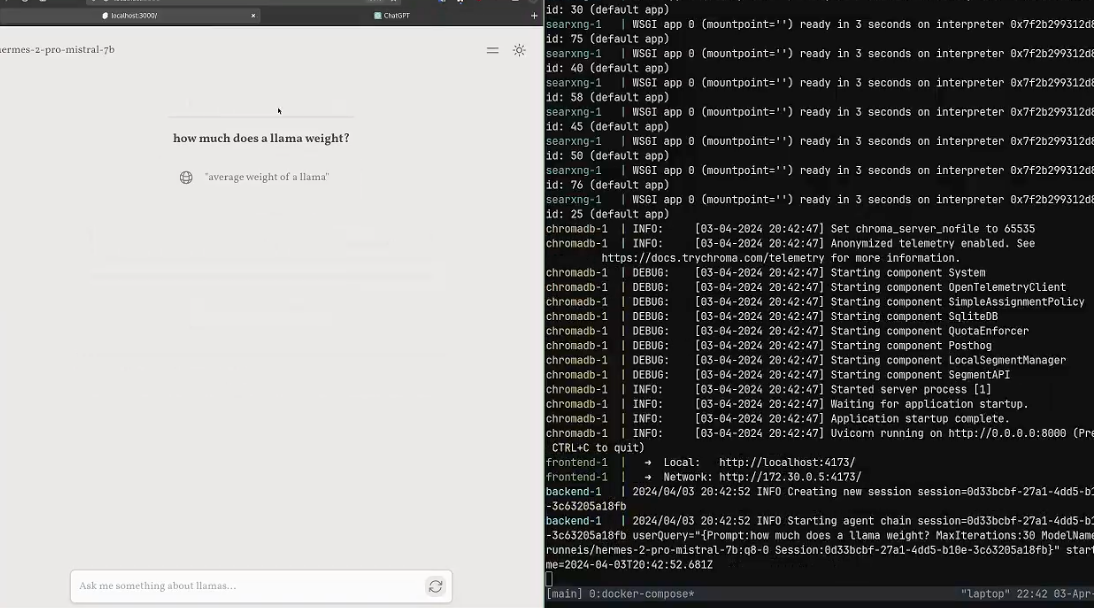Click 'Starting component OpenTelemetryClient' log line
The height and width of the screenshot is (608, 1094).
tap(806, 288)
